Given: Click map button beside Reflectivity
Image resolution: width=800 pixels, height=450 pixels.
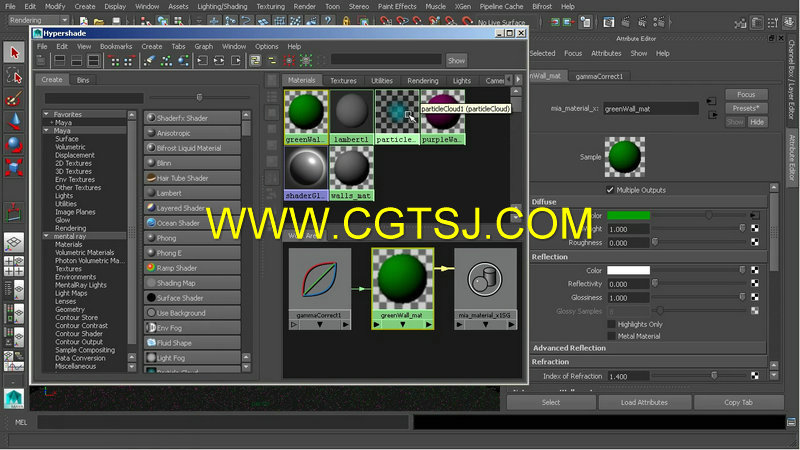Looking at the screenshot, I should (x=755, y=284).
